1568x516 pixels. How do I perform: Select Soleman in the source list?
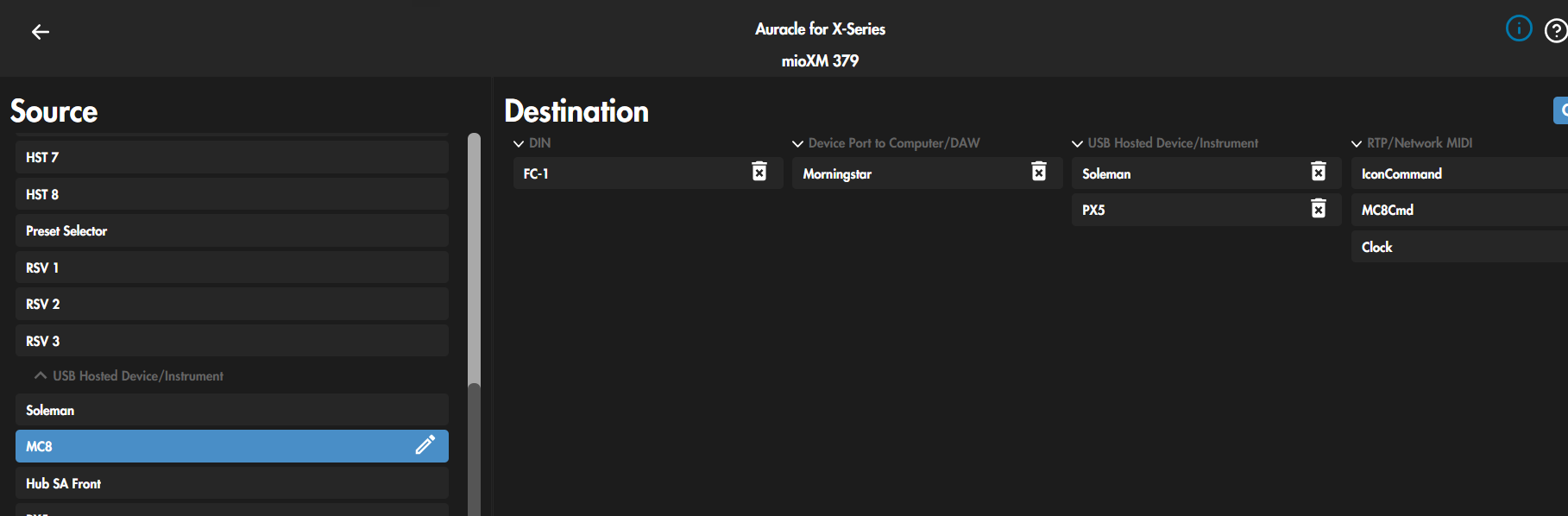[231, 410]
